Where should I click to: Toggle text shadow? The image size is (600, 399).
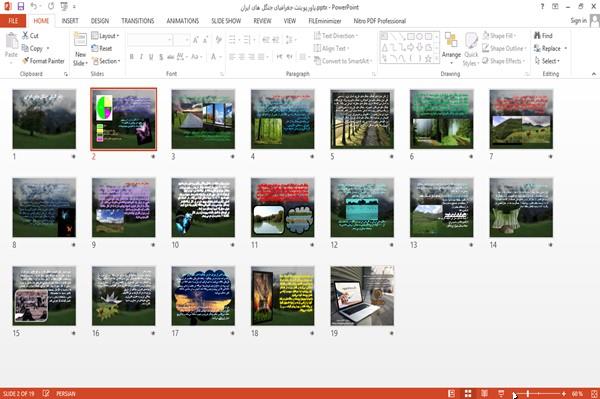point(161,57)
